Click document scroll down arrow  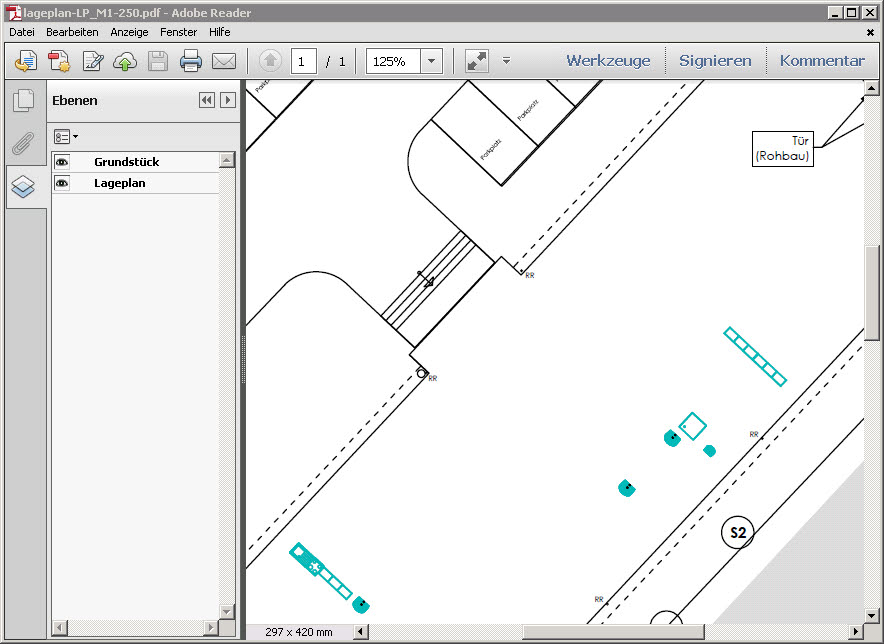872,616
